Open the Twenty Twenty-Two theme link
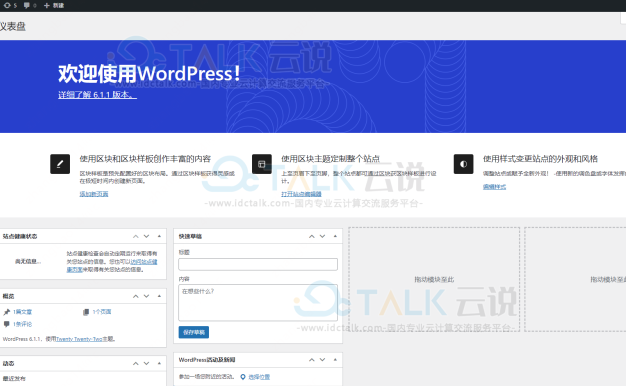 click(79, 339)
